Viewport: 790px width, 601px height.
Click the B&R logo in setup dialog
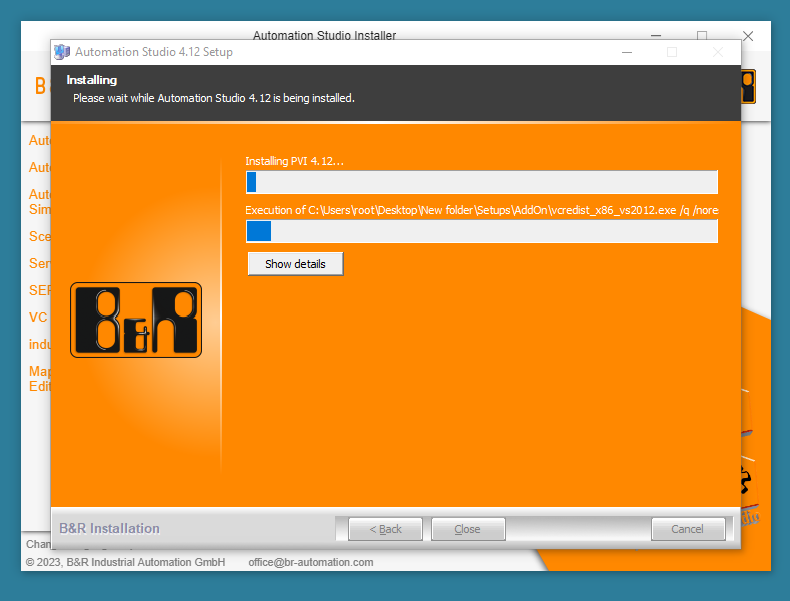pos(136,320)
